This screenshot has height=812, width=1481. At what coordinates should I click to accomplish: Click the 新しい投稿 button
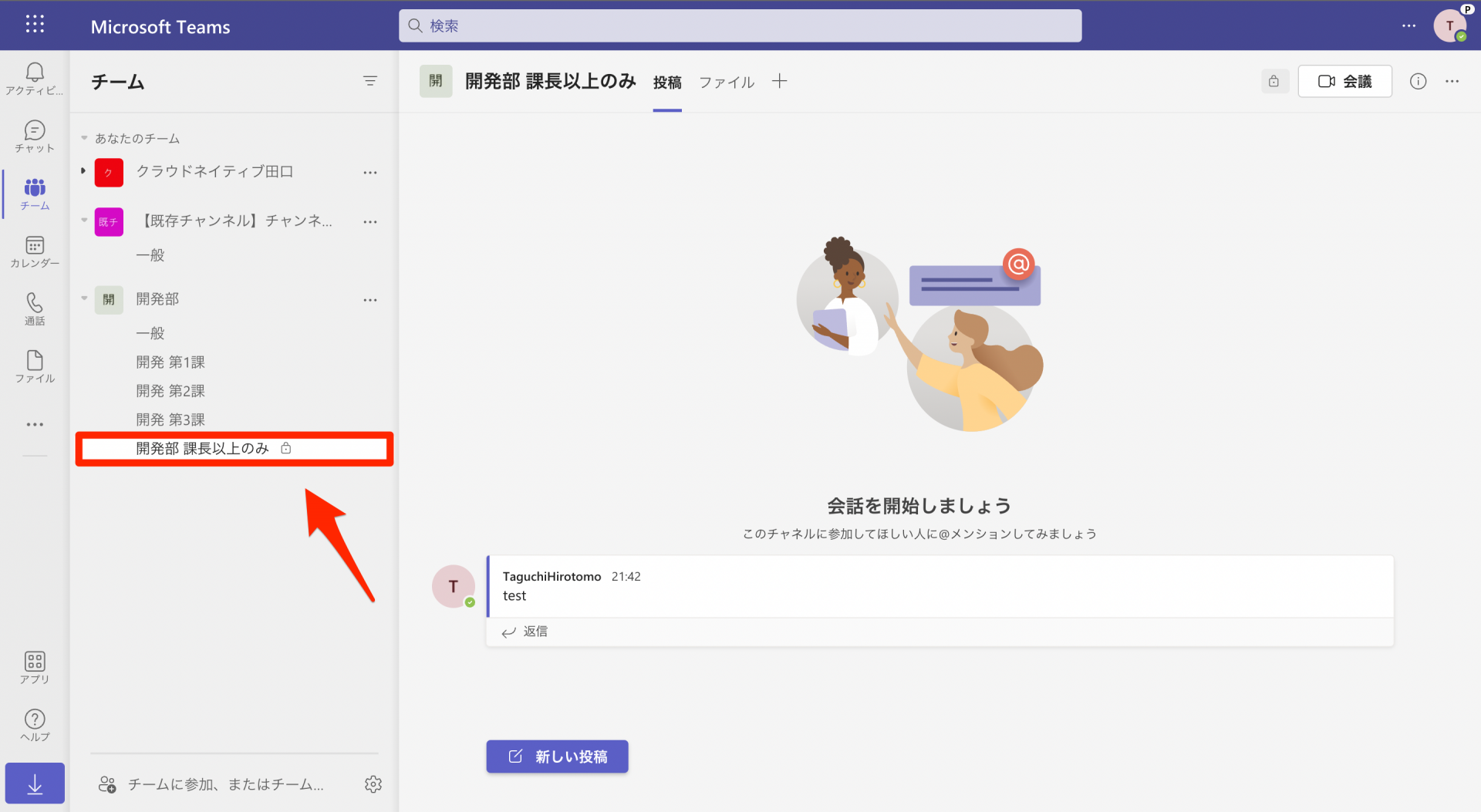point(557,756)
